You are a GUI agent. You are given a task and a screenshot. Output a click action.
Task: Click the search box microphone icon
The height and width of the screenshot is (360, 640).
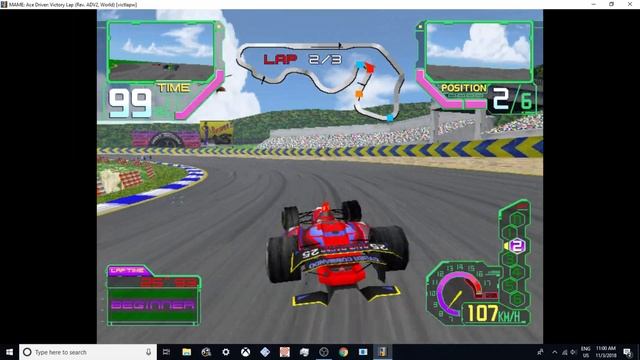pyautogui.click(x=148, y=352)
